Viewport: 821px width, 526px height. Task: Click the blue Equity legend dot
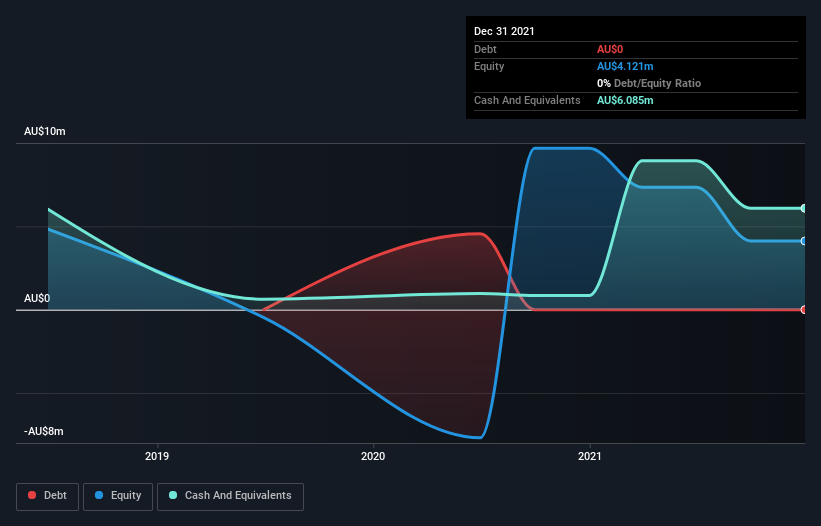tap(99, 495)
